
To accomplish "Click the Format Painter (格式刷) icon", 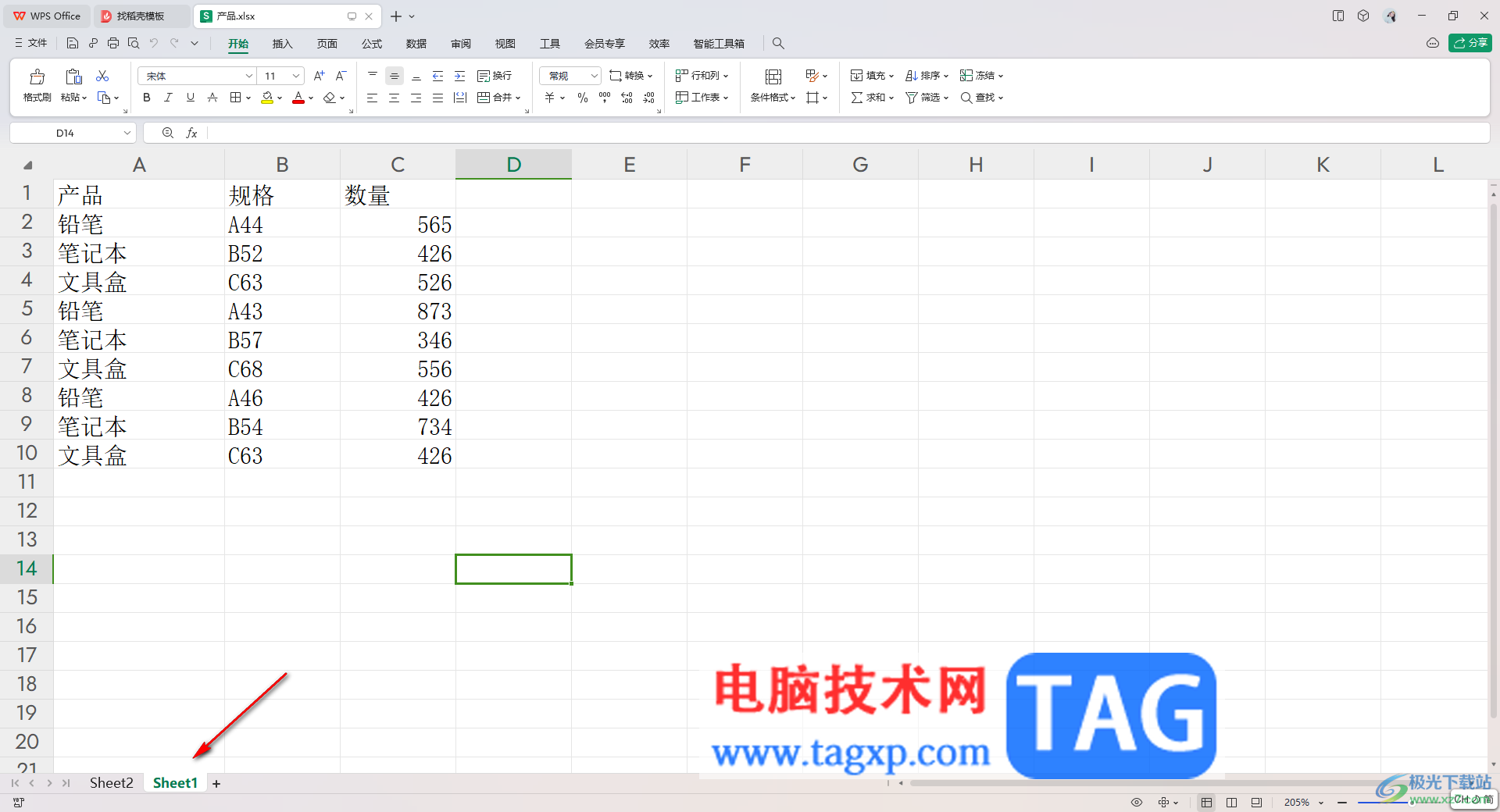I will [37, 77].
